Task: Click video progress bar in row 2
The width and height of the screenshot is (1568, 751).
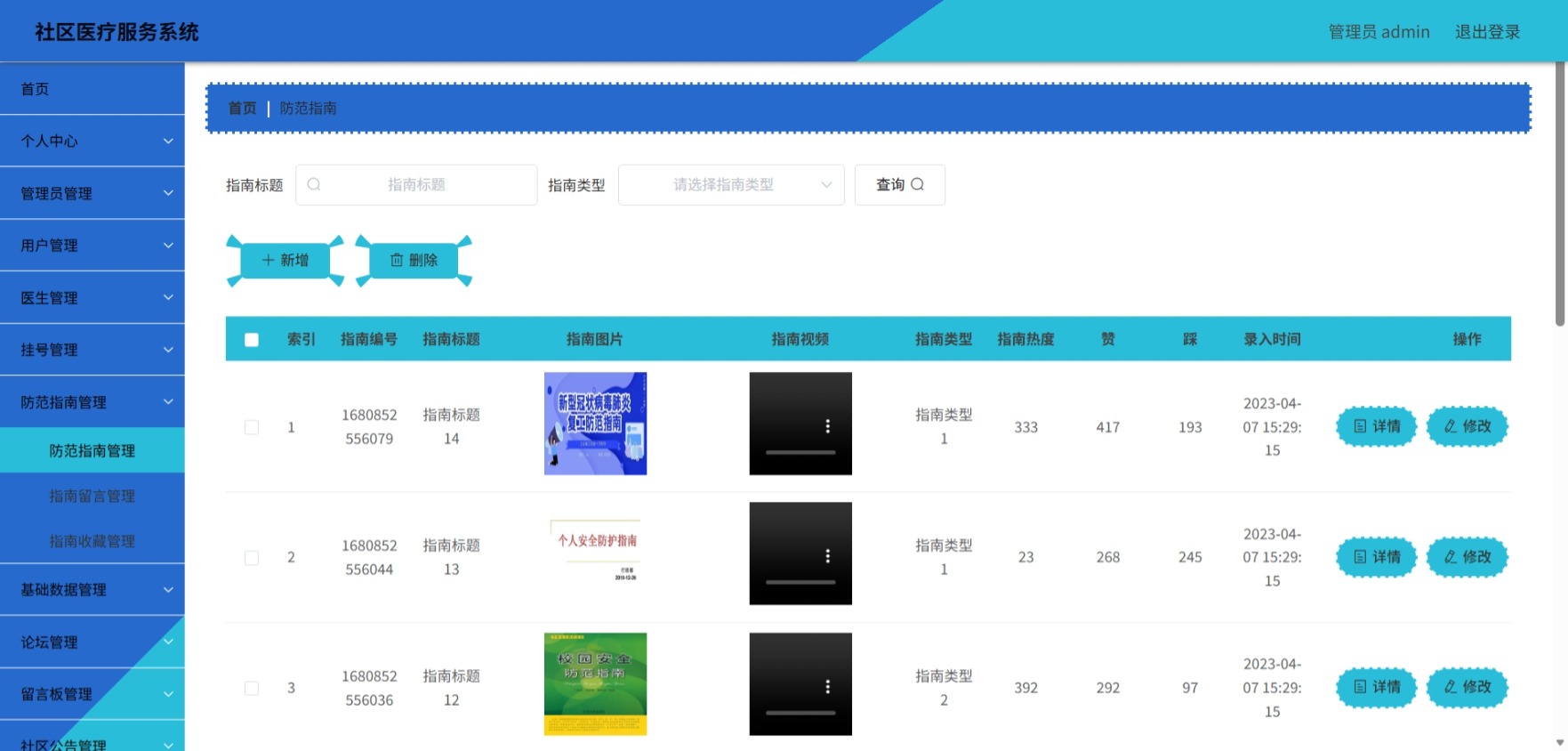Action: (800, 583)
